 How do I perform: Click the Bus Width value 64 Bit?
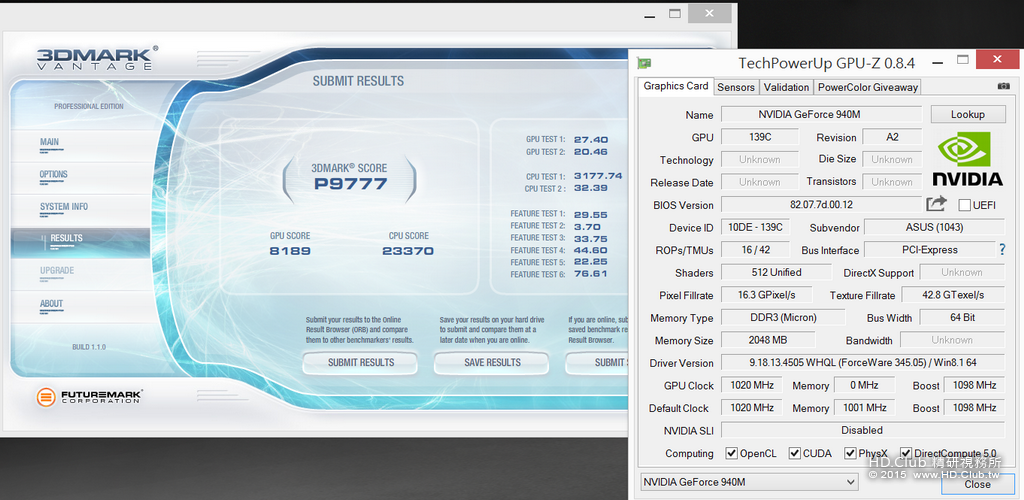pos(962,317)
